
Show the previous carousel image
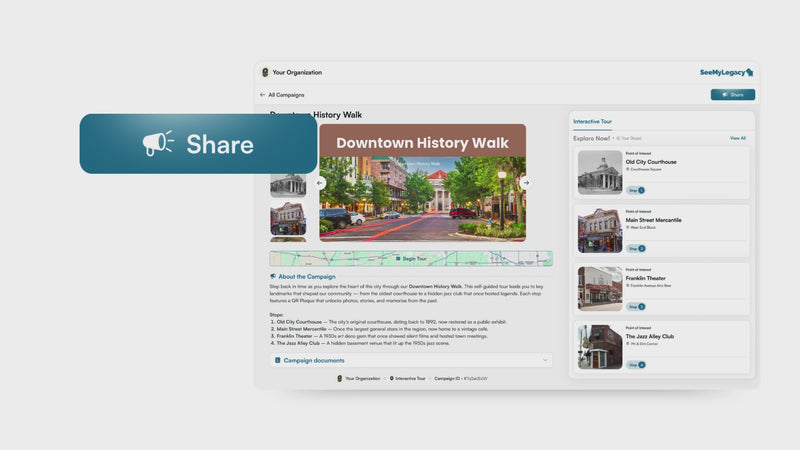pyautogui.click(x=321, y=183)
